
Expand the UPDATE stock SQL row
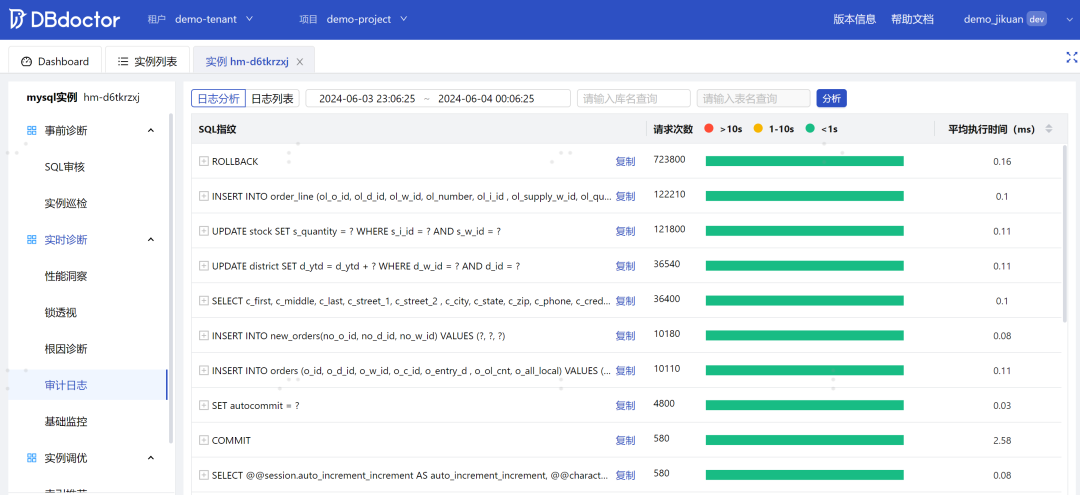click(204, 231)
